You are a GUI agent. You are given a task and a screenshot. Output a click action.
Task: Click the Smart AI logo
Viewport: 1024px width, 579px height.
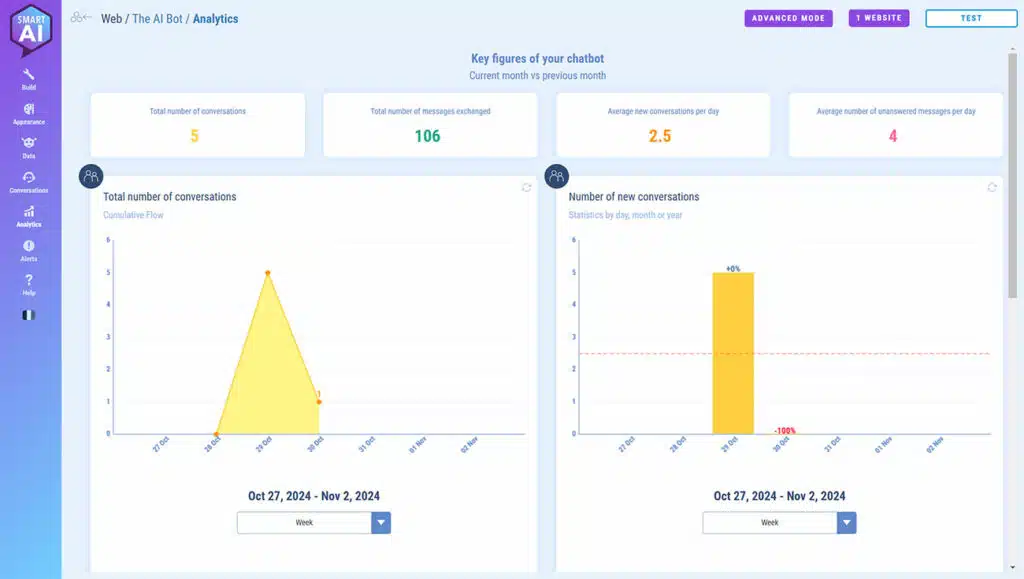pyautogui.click(x=30, y=30)
